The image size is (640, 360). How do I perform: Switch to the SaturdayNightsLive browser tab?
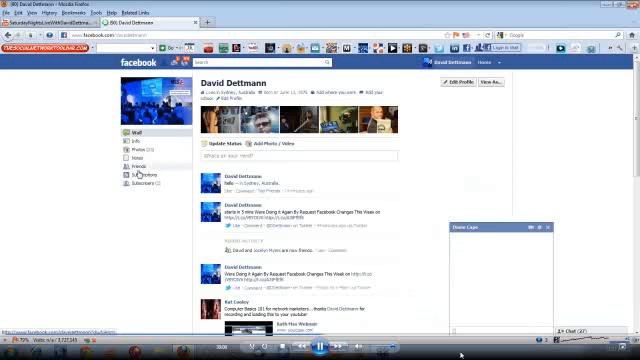tap(49, 22)
